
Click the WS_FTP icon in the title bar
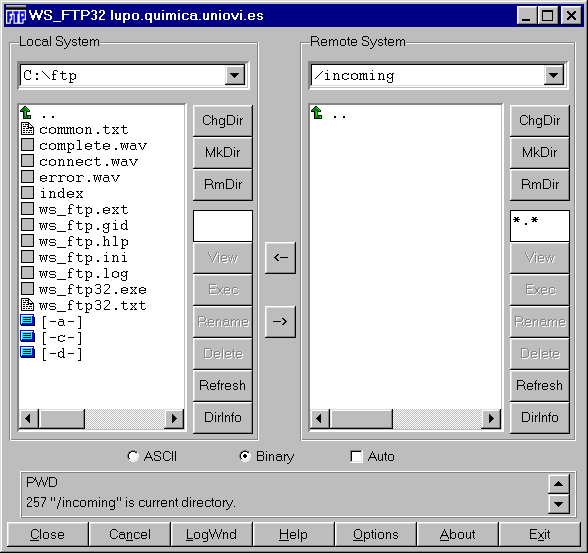click(16, 16)
